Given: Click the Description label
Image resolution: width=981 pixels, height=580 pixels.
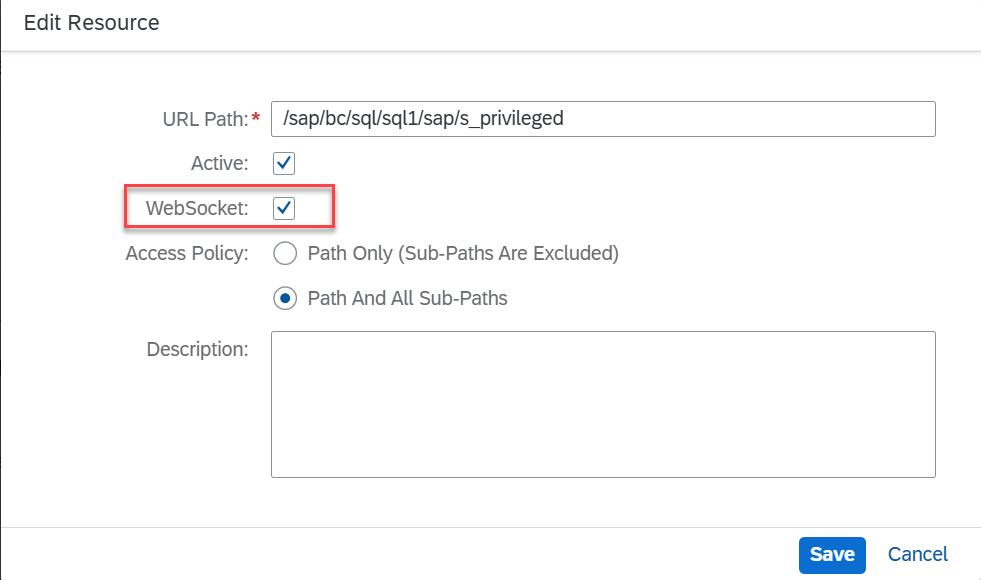Looking at the screenshot, I should pos(198,349).
